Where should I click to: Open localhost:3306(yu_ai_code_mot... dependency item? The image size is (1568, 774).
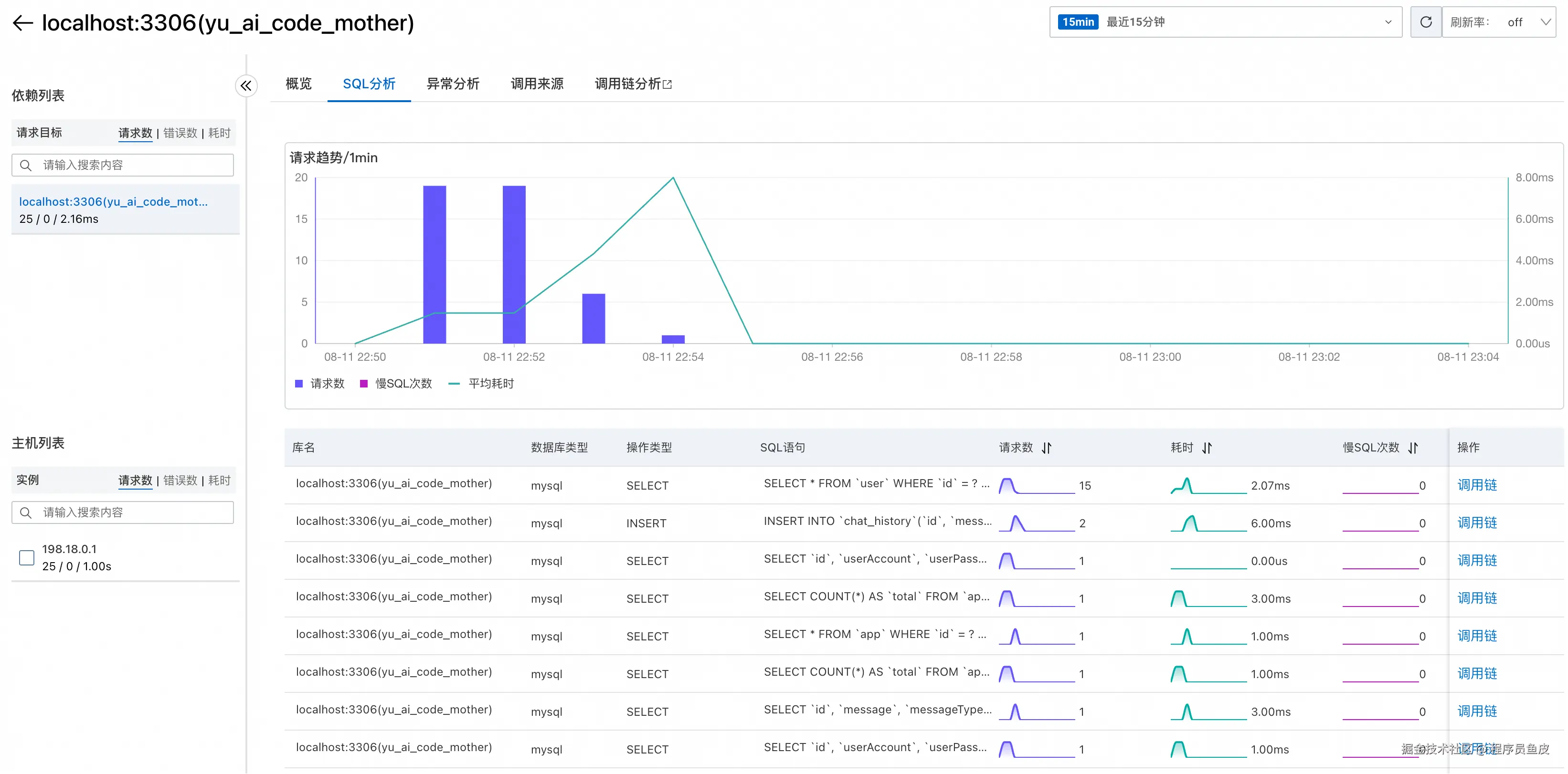pyautogui.click(x=113, y=202)
